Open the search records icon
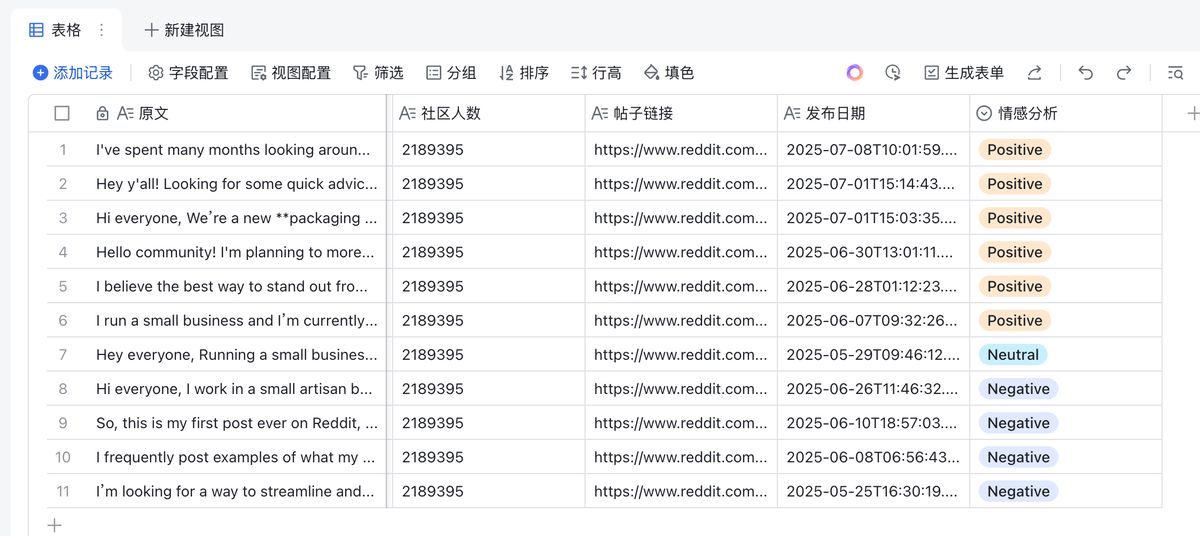The width and height of the screenshot is (1200, 536). [x=1175, y=73]
